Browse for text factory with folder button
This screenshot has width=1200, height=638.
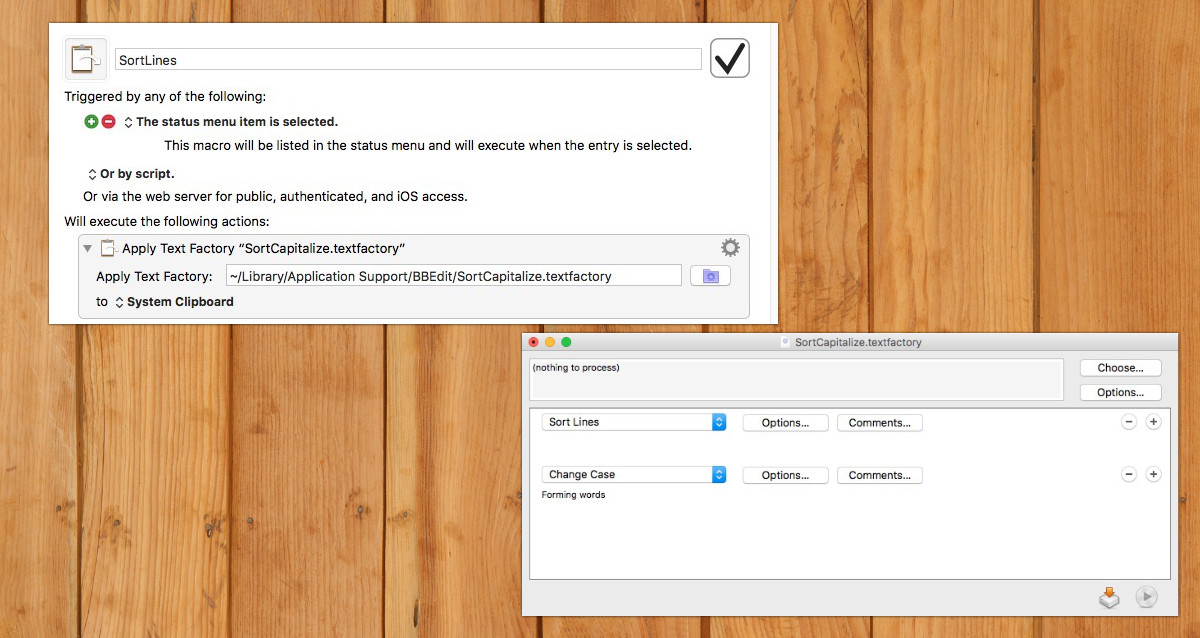click(710, 276)
